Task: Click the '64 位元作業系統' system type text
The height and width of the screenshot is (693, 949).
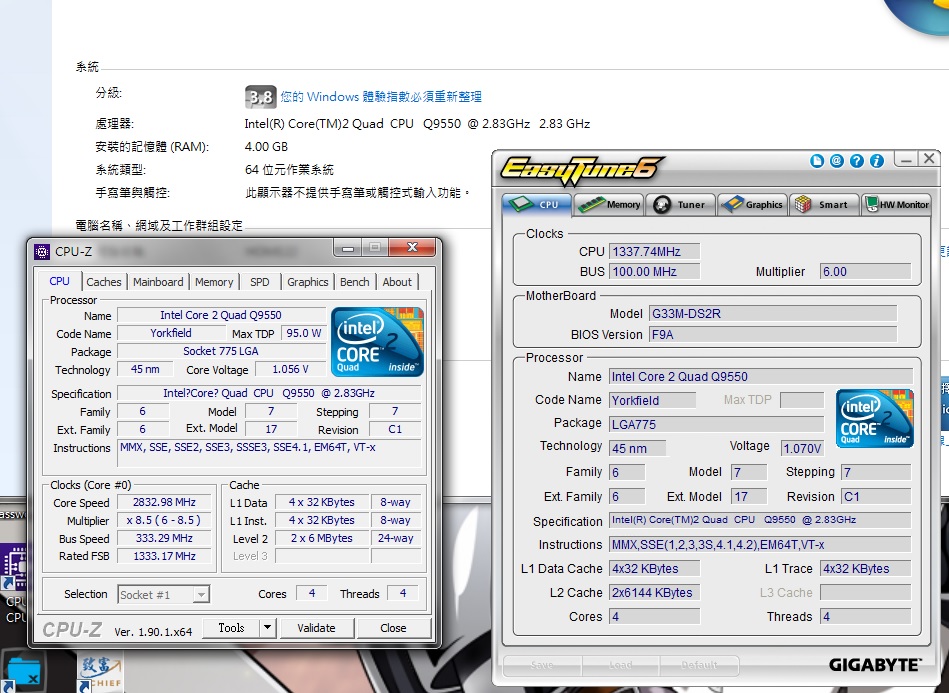Action: pyautogui.click(x=289, y=169)
